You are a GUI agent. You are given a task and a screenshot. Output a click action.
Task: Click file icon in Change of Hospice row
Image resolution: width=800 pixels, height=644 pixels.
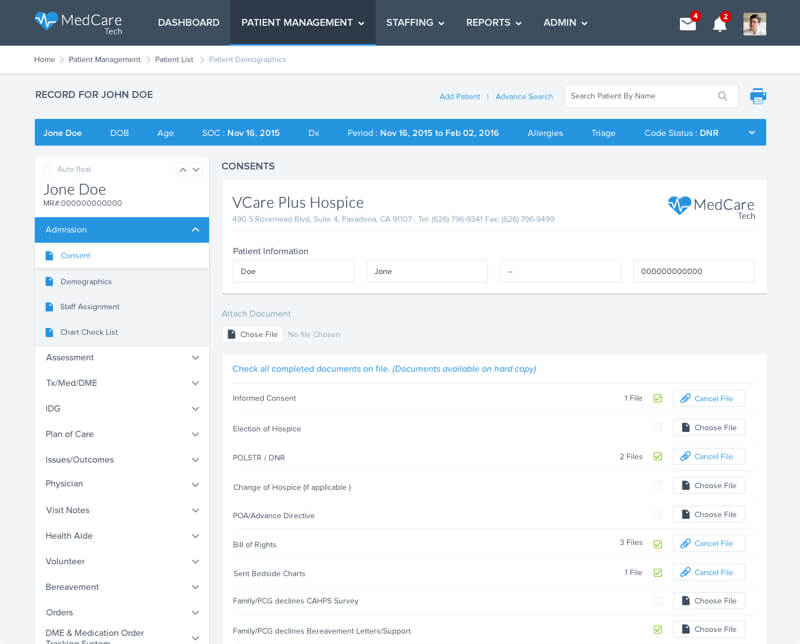686,485
